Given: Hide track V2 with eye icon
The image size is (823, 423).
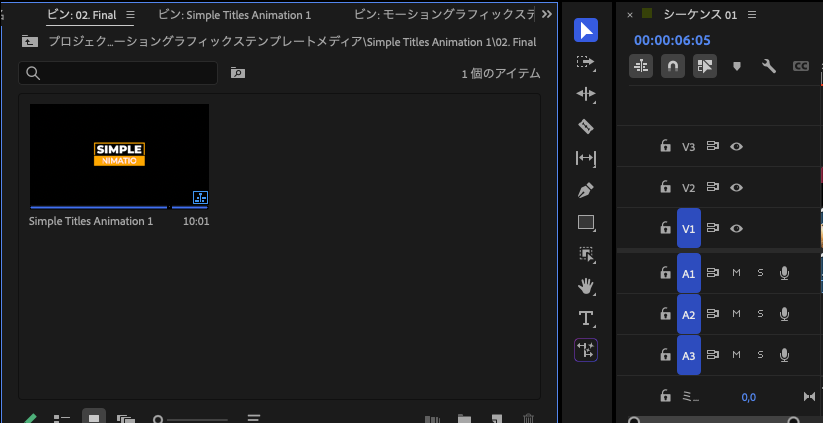Looking at the screenshot, I should [x=736, y=187].
